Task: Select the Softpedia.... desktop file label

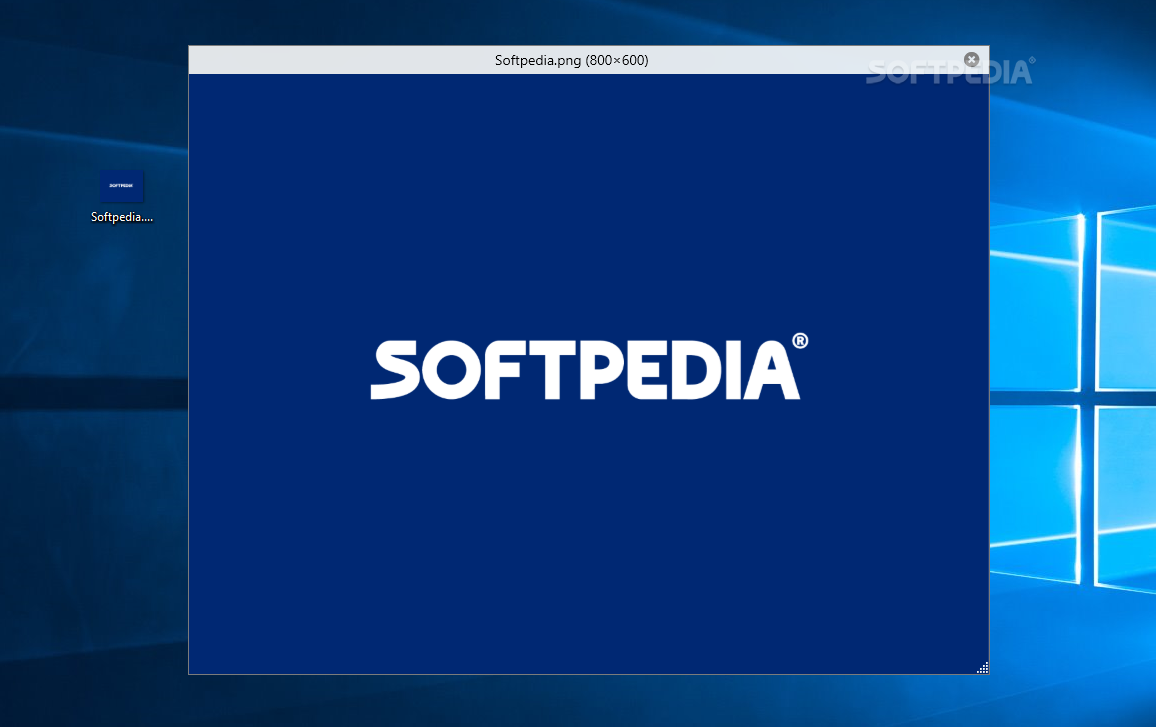Action: [122, 217]
